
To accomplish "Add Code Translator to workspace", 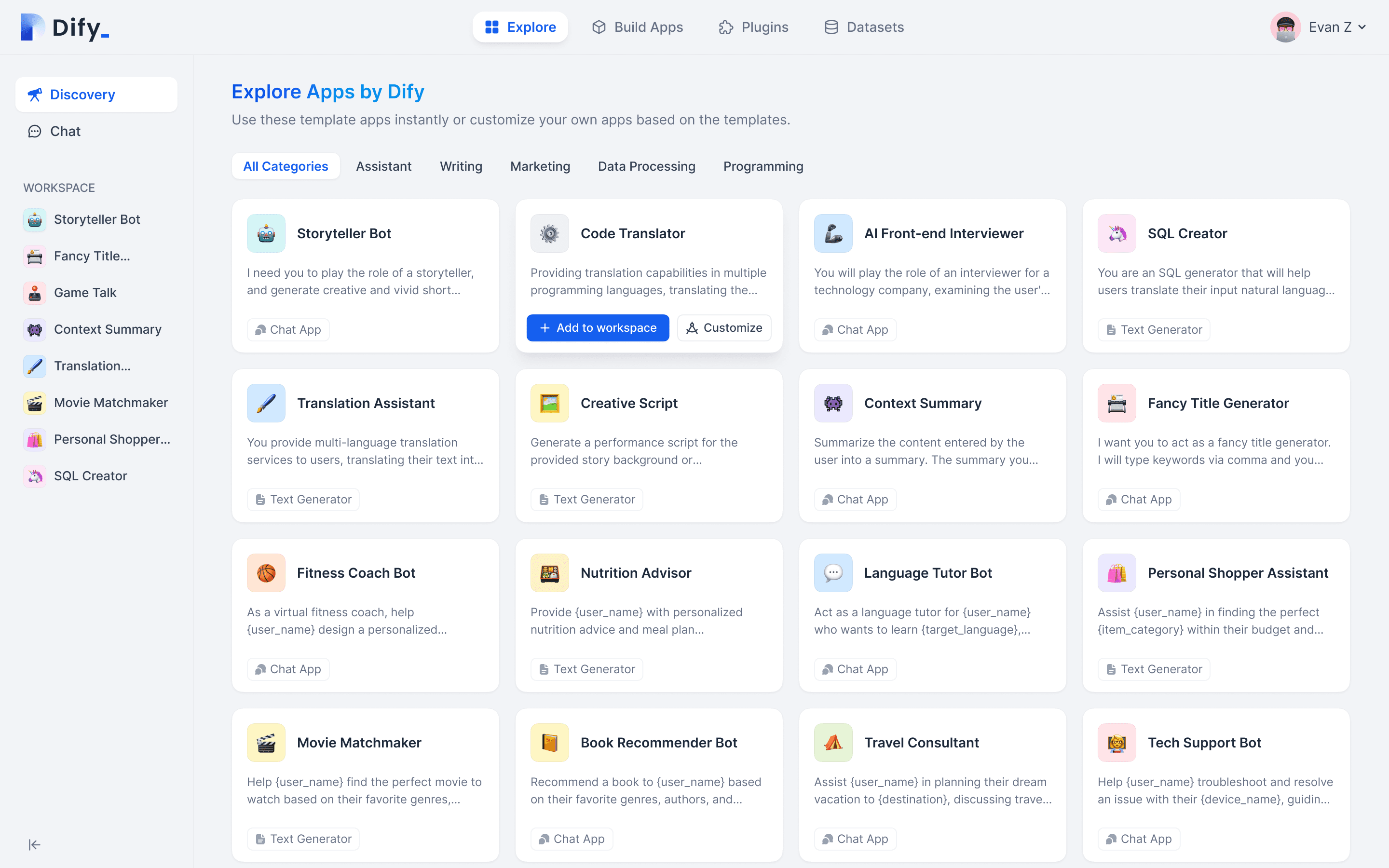I will tap(598, 327).
